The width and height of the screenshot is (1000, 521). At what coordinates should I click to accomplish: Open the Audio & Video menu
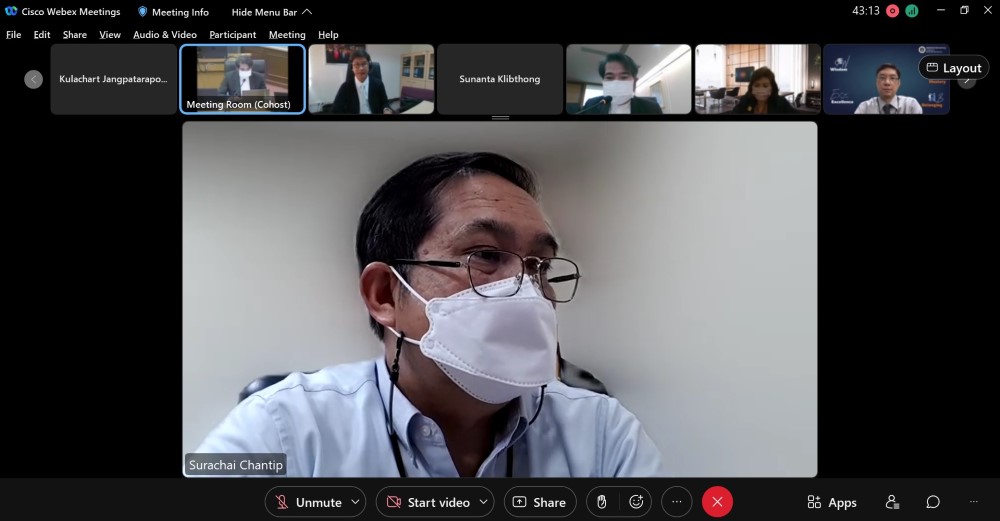tap(165, 35)
